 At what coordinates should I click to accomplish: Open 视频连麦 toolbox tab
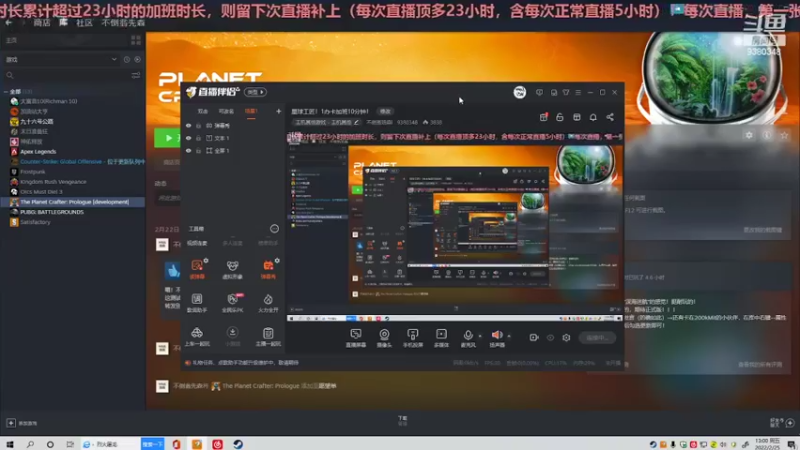(x=197, y=243)
